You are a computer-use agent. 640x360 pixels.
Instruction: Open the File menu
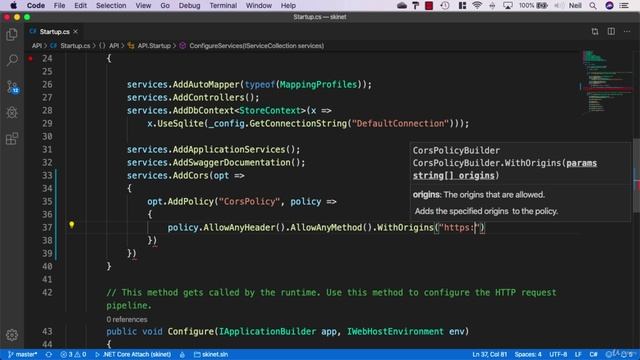click(59, 5)
